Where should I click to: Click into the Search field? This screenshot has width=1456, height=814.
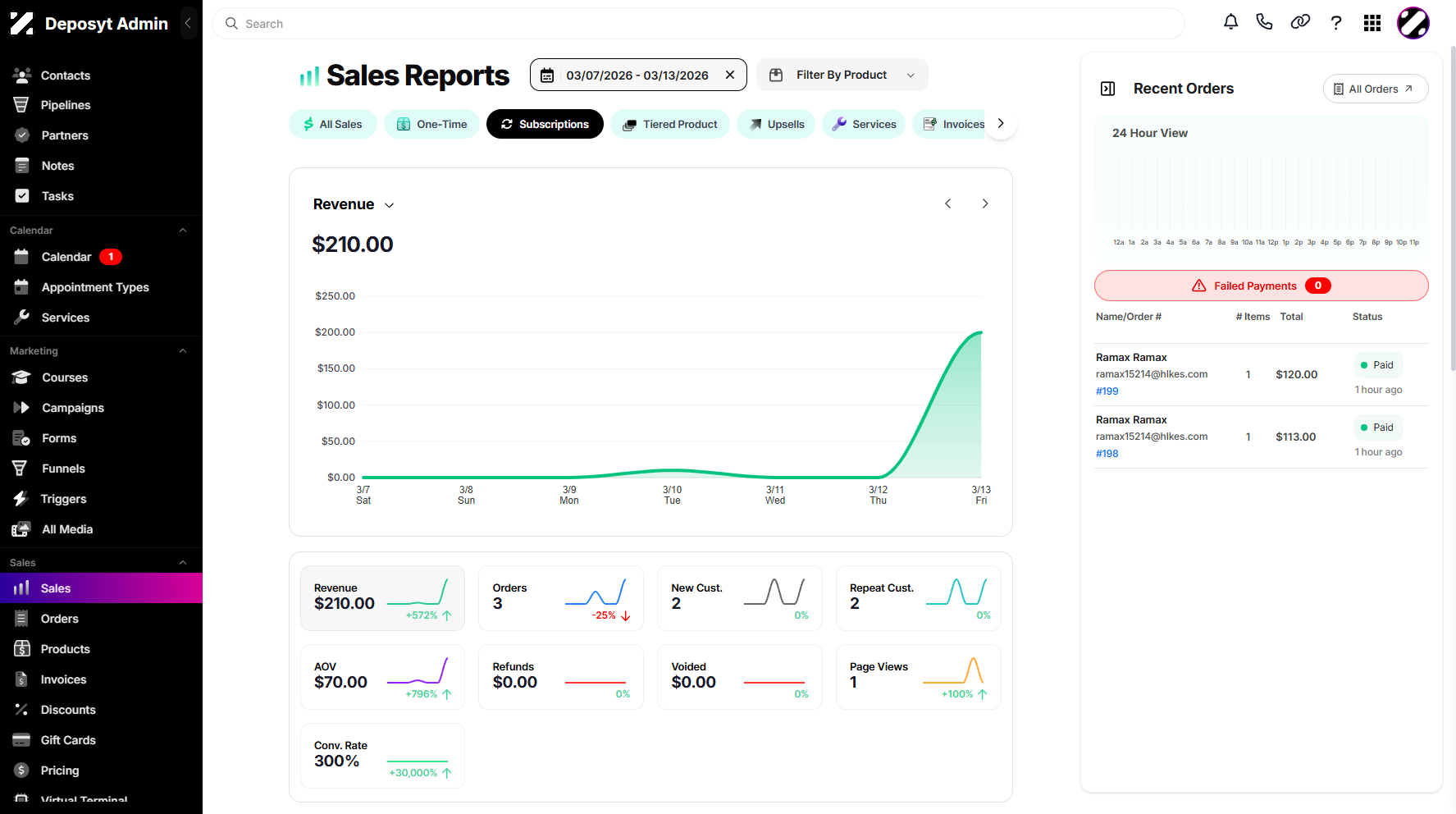[698, 24]
